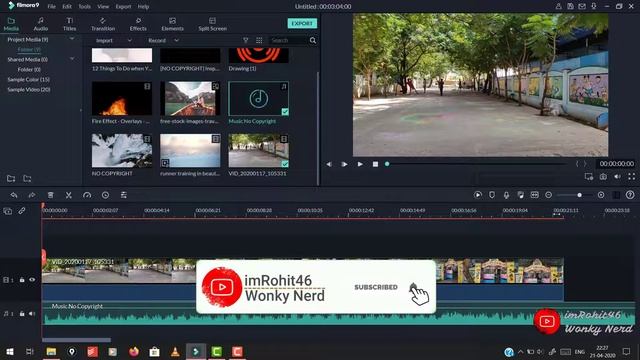Toggle the timeline link icon
The image size is (640, 360).
(x=22, y=211)
